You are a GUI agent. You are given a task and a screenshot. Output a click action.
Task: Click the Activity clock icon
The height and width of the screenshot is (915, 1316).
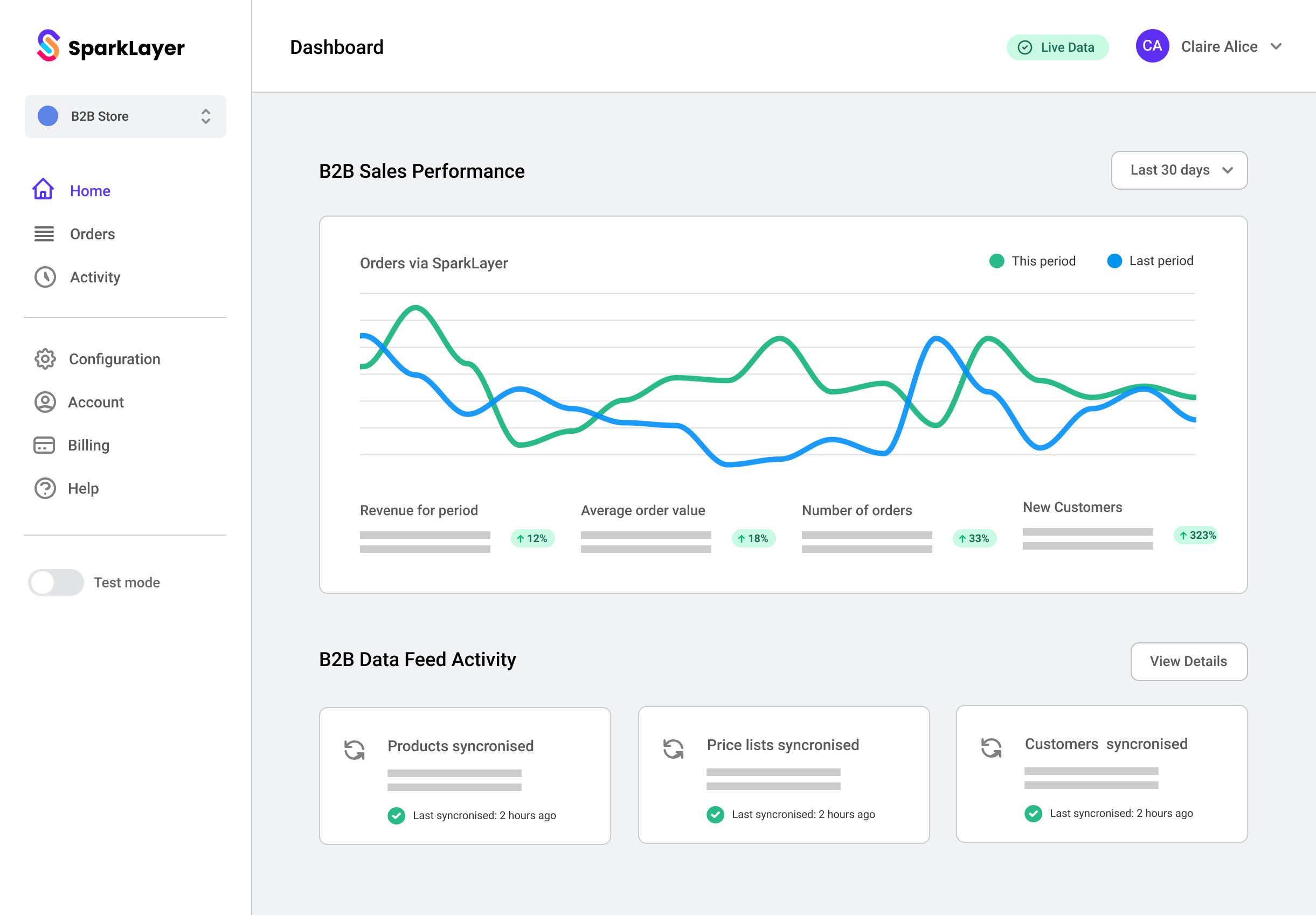45,277
